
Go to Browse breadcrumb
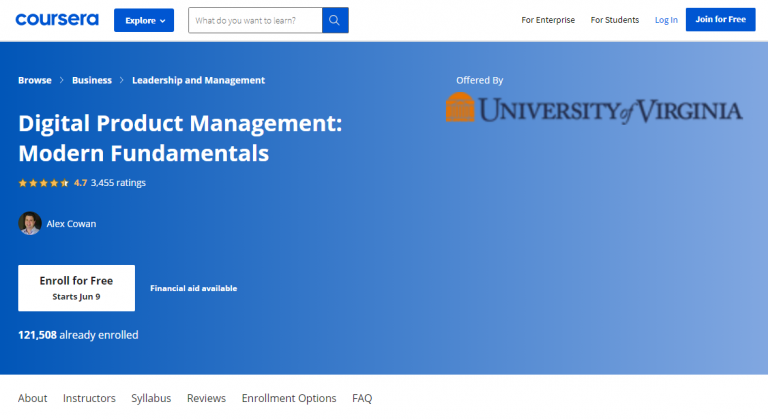click(35, 80)
